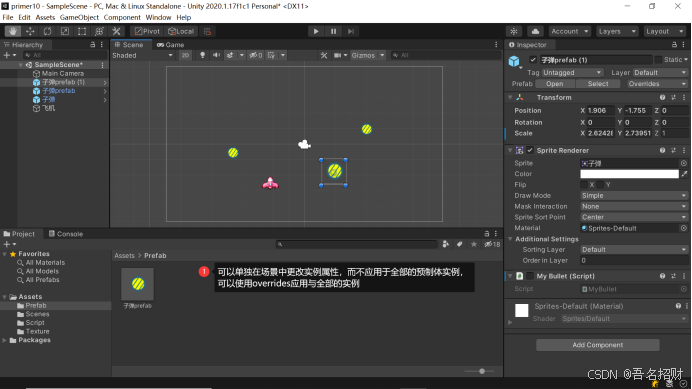Toggle the Static checkbox
This screenshot has width=692, height=389.
coord(658,60)
